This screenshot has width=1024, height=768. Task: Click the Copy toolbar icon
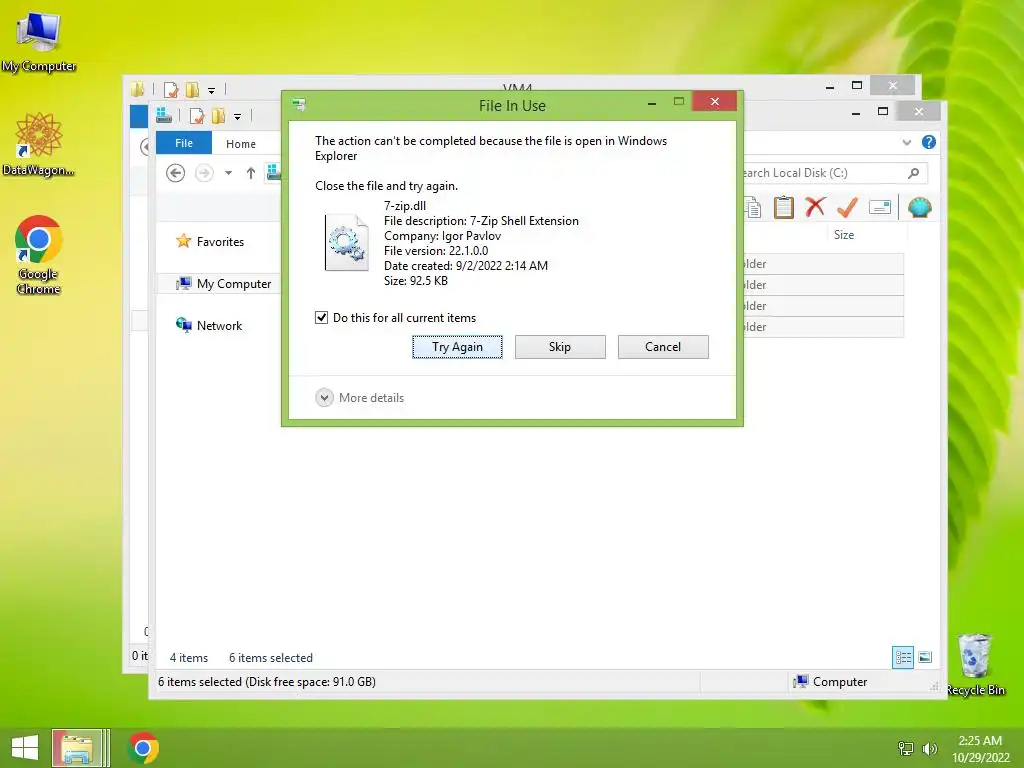point(752,208)
